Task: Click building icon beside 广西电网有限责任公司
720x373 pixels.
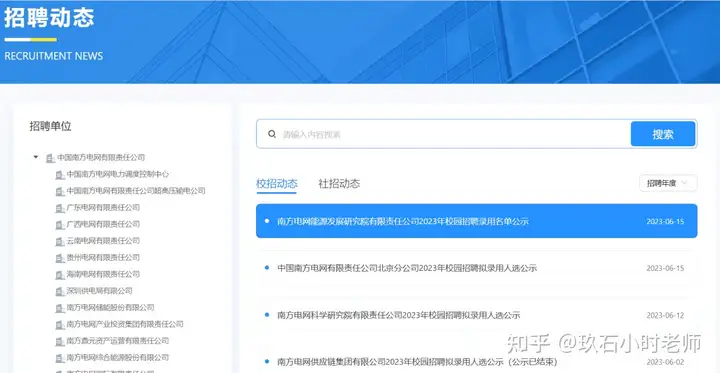Action: 60,225
